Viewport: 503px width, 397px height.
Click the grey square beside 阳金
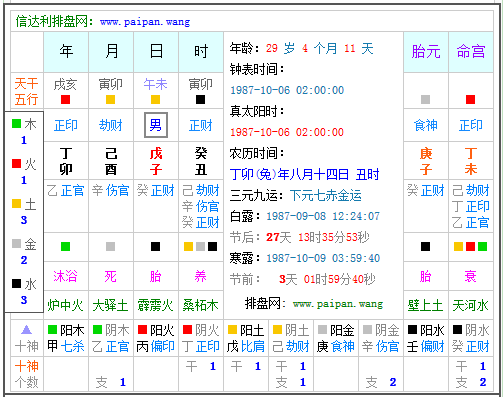point(322,330)
